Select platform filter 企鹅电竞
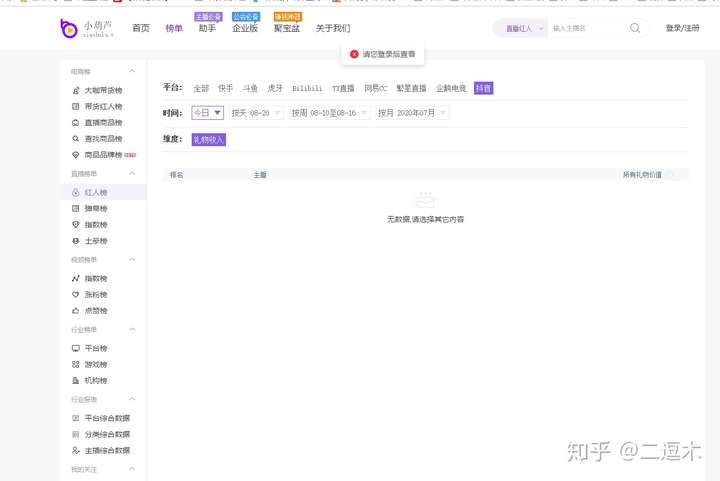This screenshot has height=481, width=720. (x=451, y=88)
